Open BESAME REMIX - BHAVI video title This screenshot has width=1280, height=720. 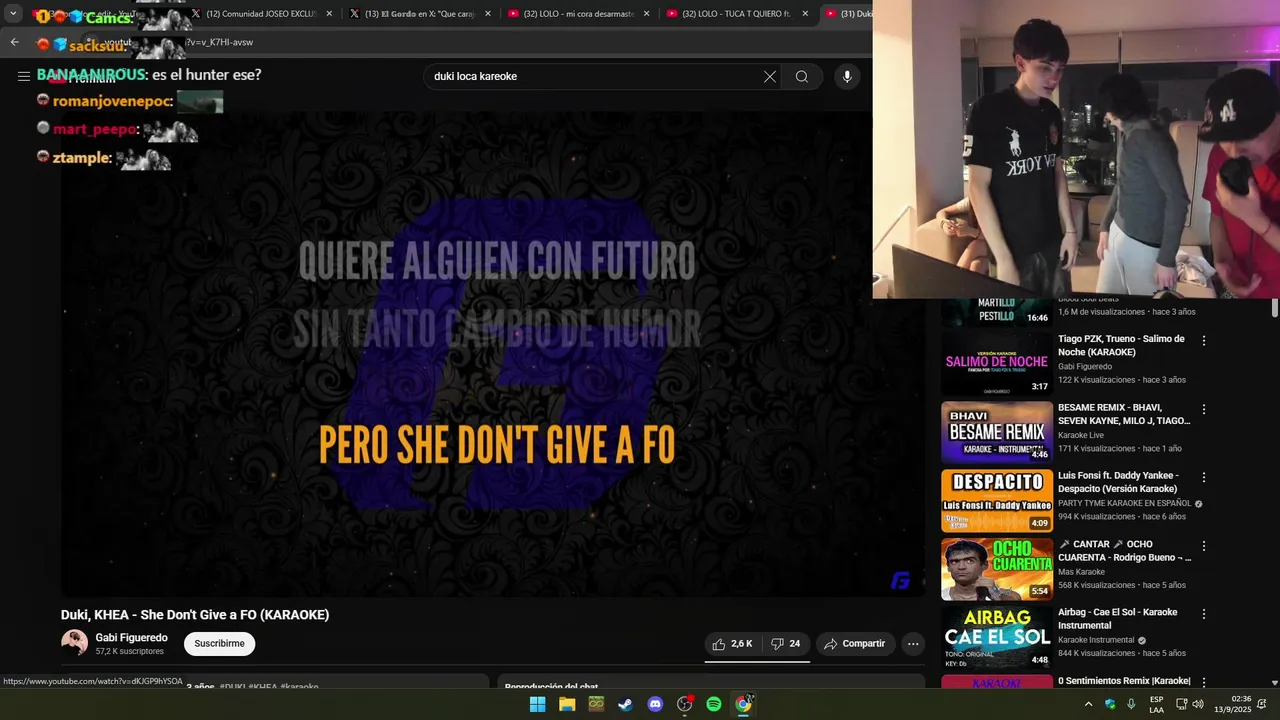1124,414
